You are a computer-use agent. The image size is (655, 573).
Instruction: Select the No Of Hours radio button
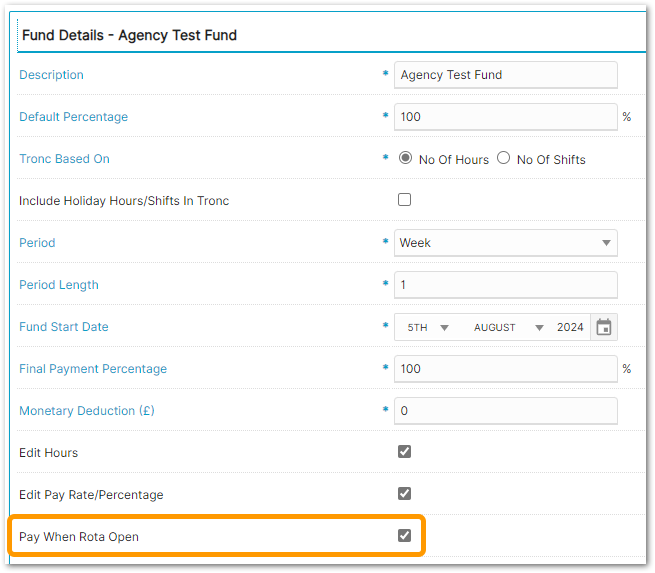point(406,158)
